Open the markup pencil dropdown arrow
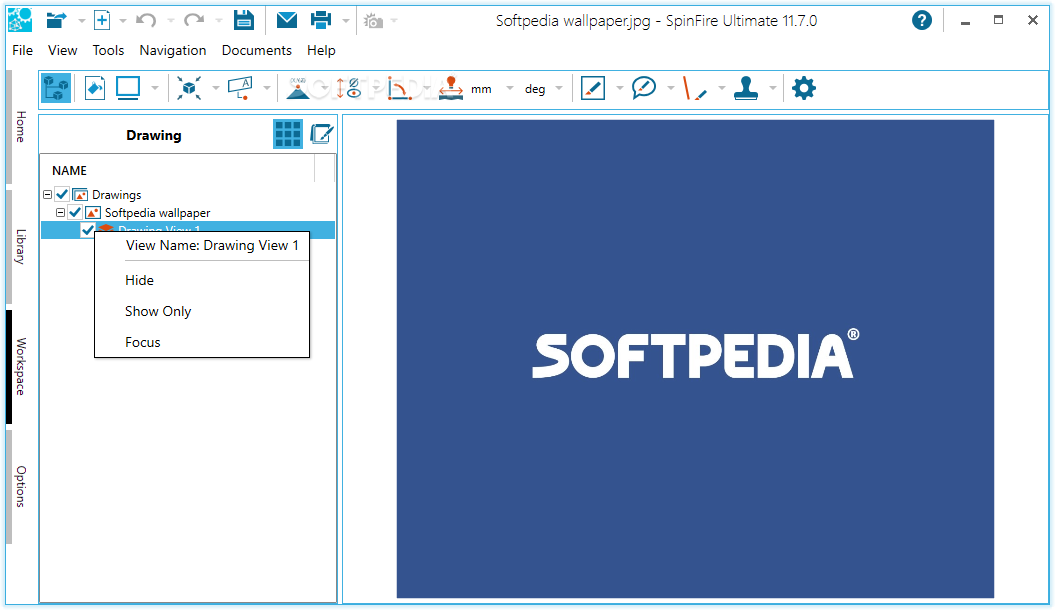1055x610 pixels. [619, 88]
